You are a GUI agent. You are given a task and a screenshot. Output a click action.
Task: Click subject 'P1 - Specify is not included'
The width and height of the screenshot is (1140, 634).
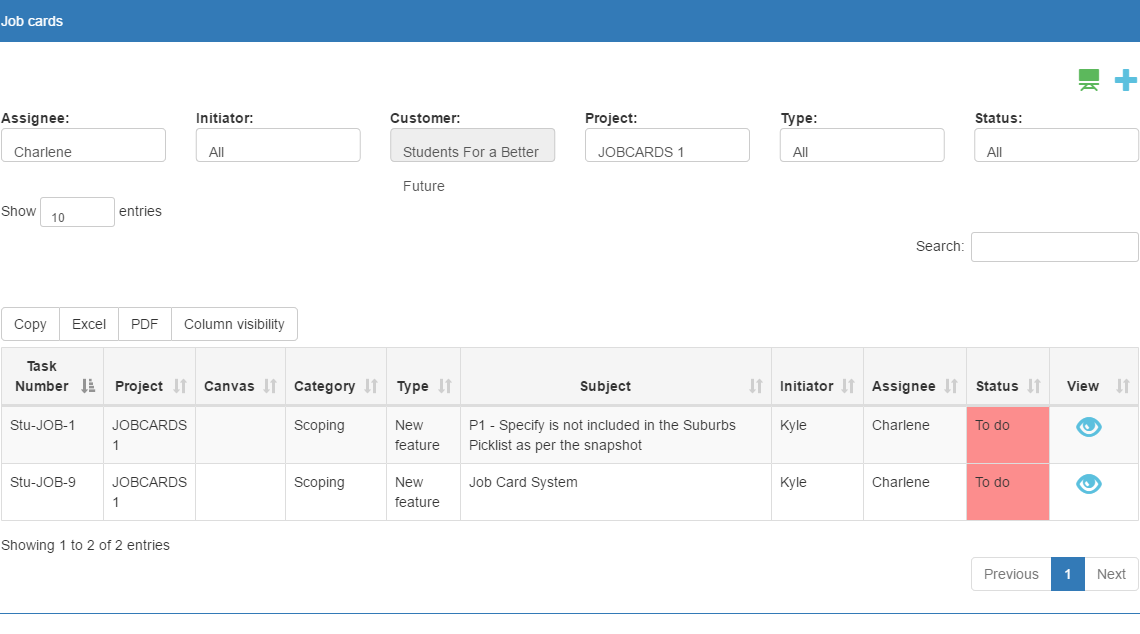(602, 435)
